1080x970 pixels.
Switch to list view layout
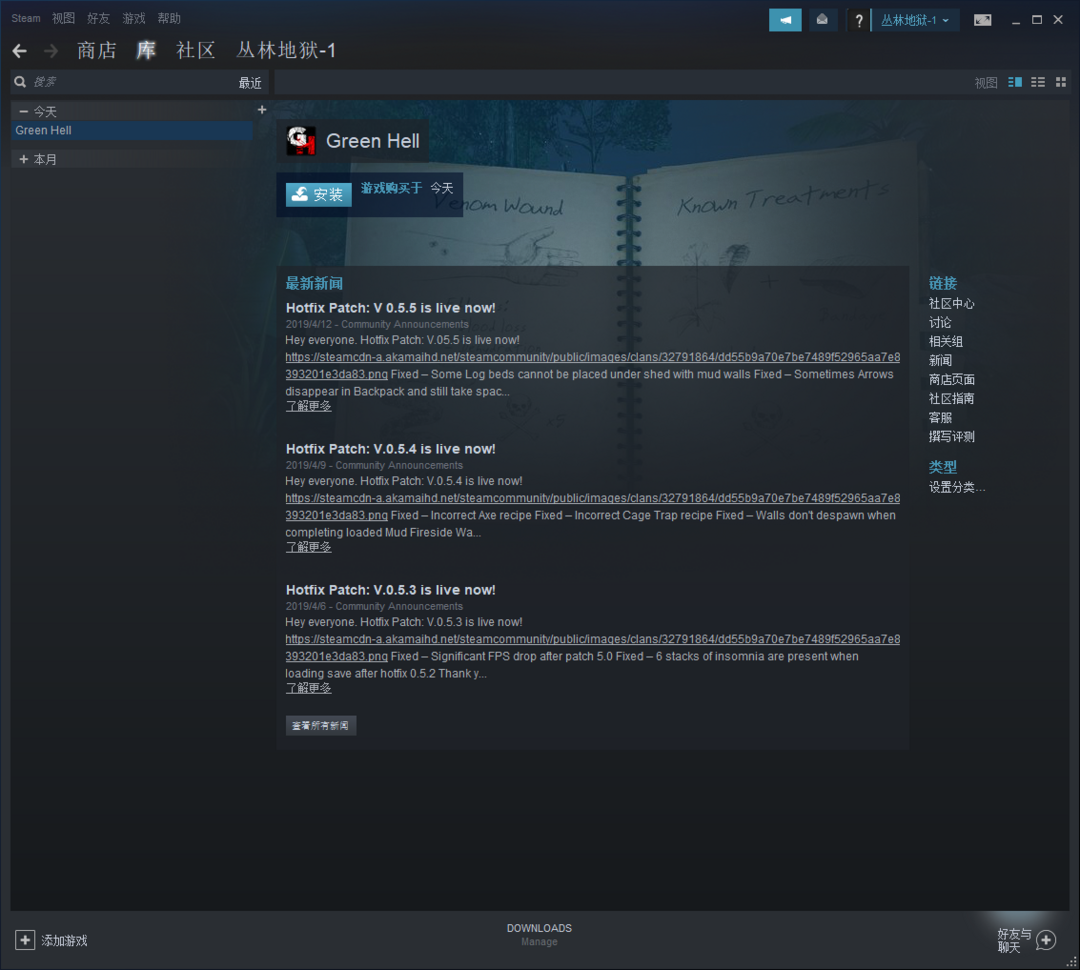pos(1038,82)
